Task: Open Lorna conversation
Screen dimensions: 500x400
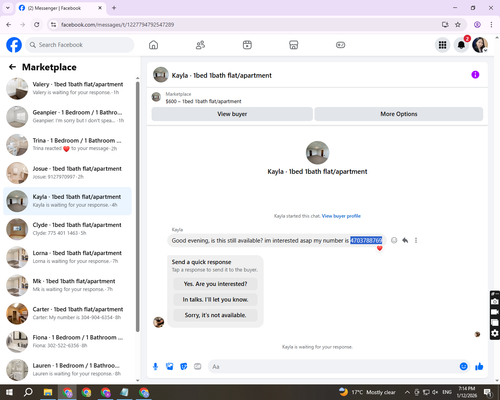Action: (x=67, y=257)
